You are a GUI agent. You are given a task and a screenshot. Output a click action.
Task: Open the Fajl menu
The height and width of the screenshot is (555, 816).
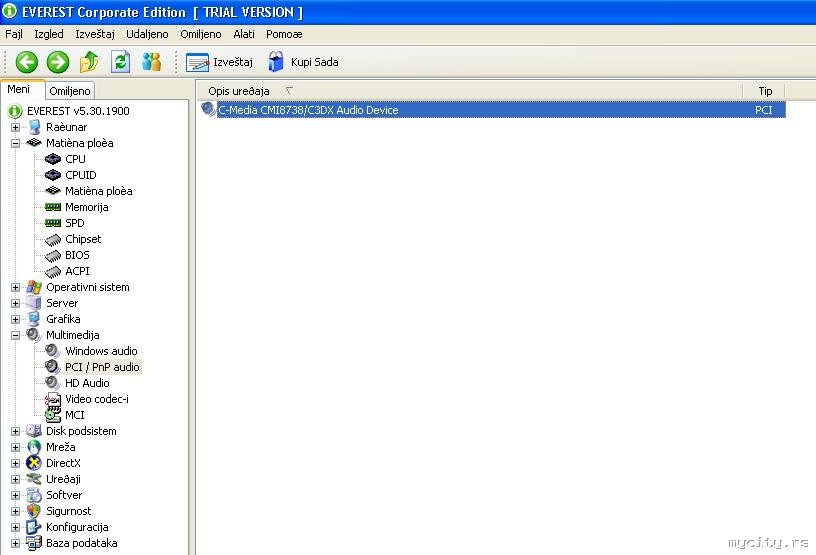click(14, 34)
